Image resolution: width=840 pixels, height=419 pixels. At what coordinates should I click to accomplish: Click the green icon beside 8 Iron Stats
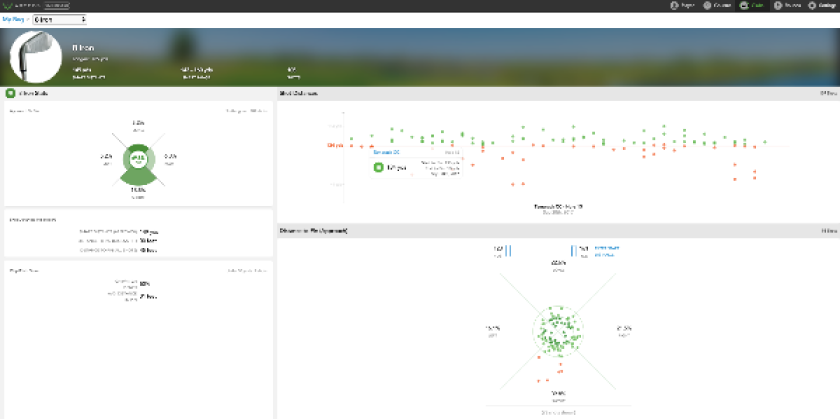(10, 94)
